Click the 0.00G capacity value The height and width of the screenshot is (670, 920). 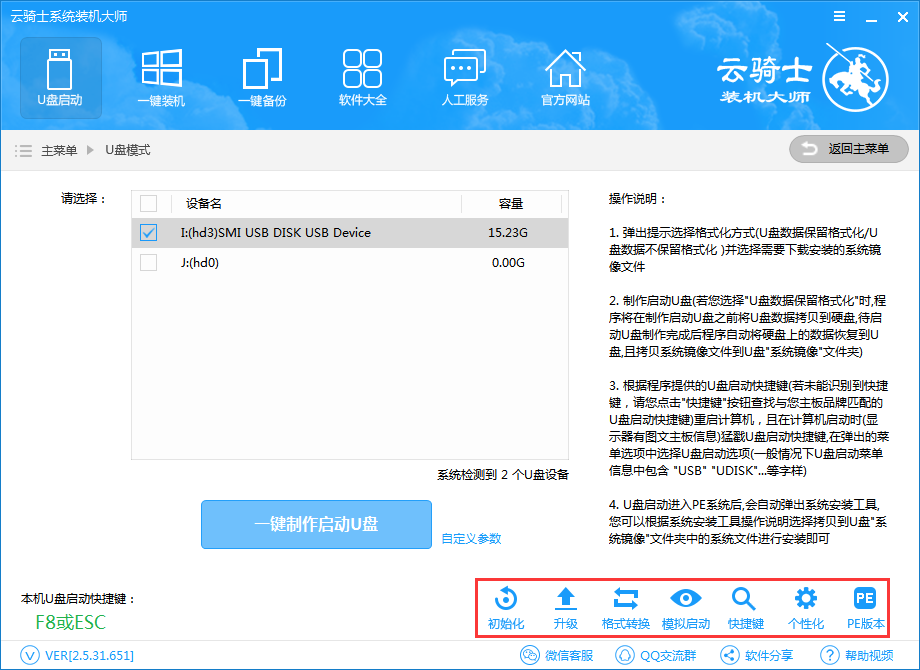(508, 262)
